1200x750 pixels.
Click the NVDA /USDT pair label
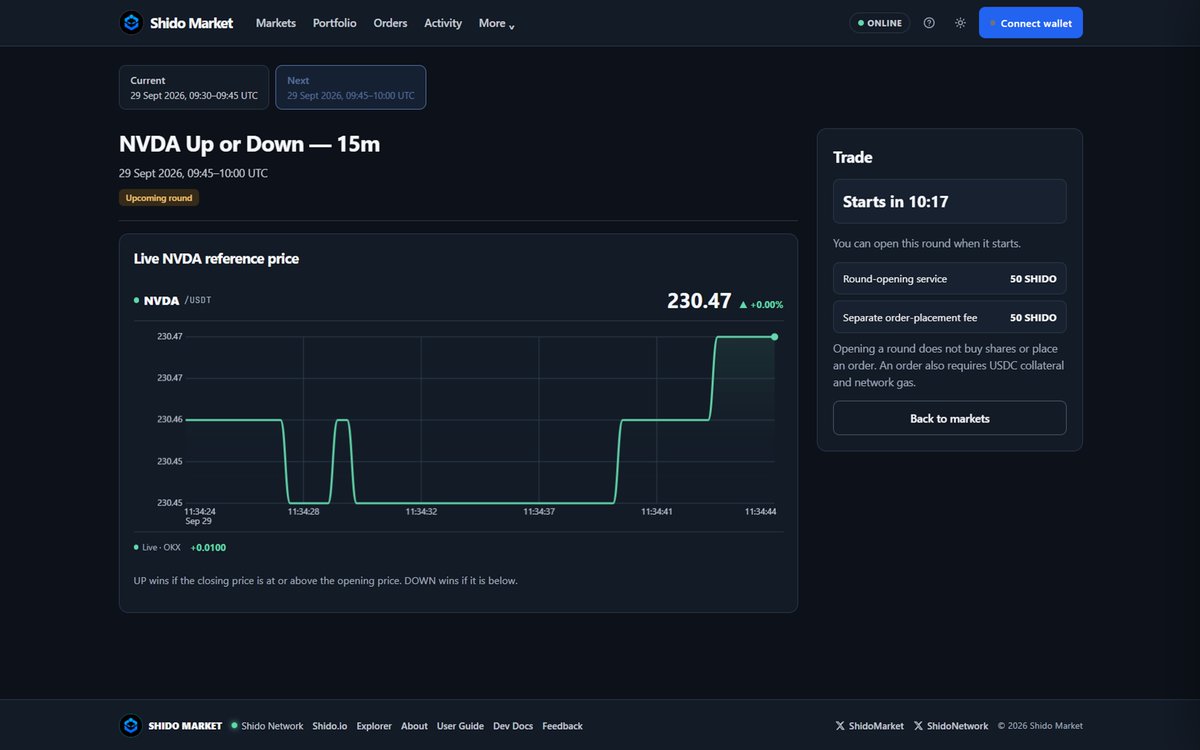click(x=173, y=300)
